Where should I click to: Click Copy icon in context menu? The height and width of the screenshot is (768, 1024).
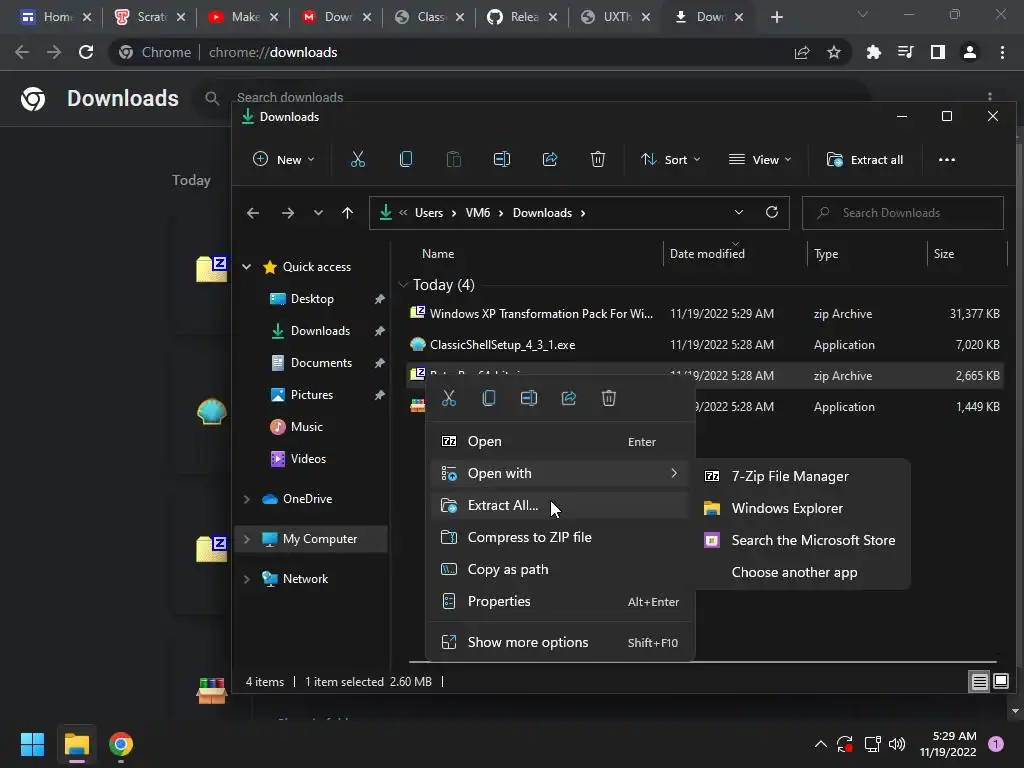488,398
